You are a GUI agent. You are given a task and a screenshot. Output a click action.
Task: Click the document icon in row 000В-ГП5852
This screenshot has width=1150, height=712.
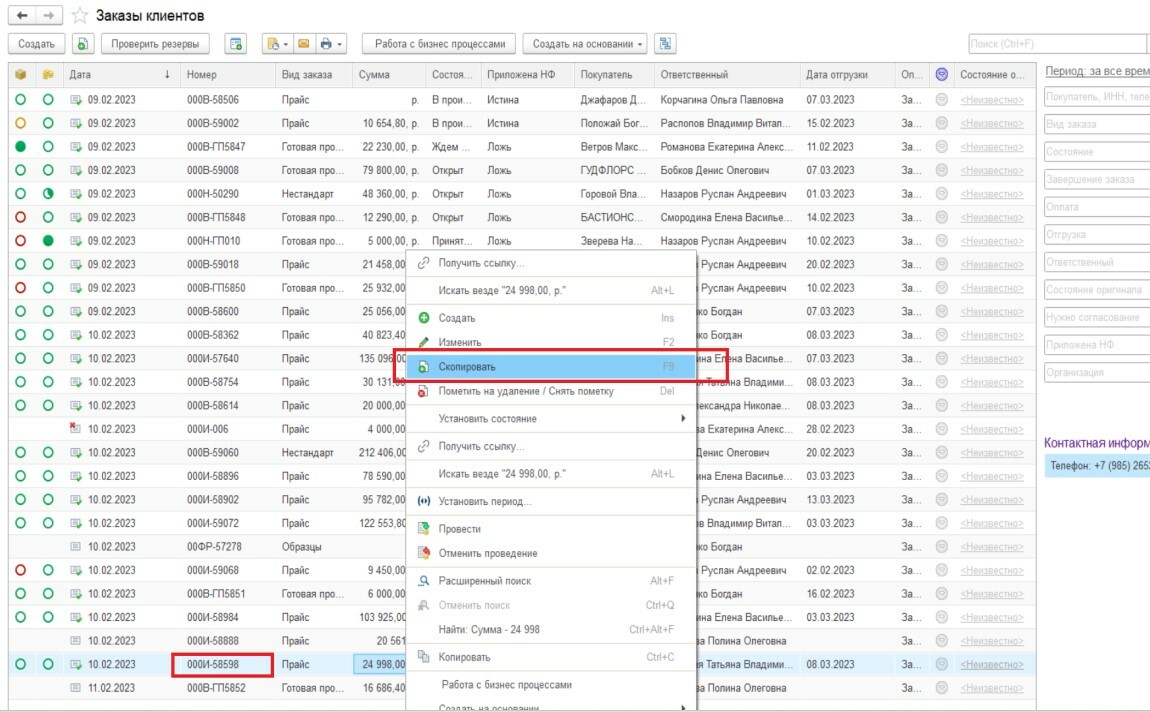[75, 688]
